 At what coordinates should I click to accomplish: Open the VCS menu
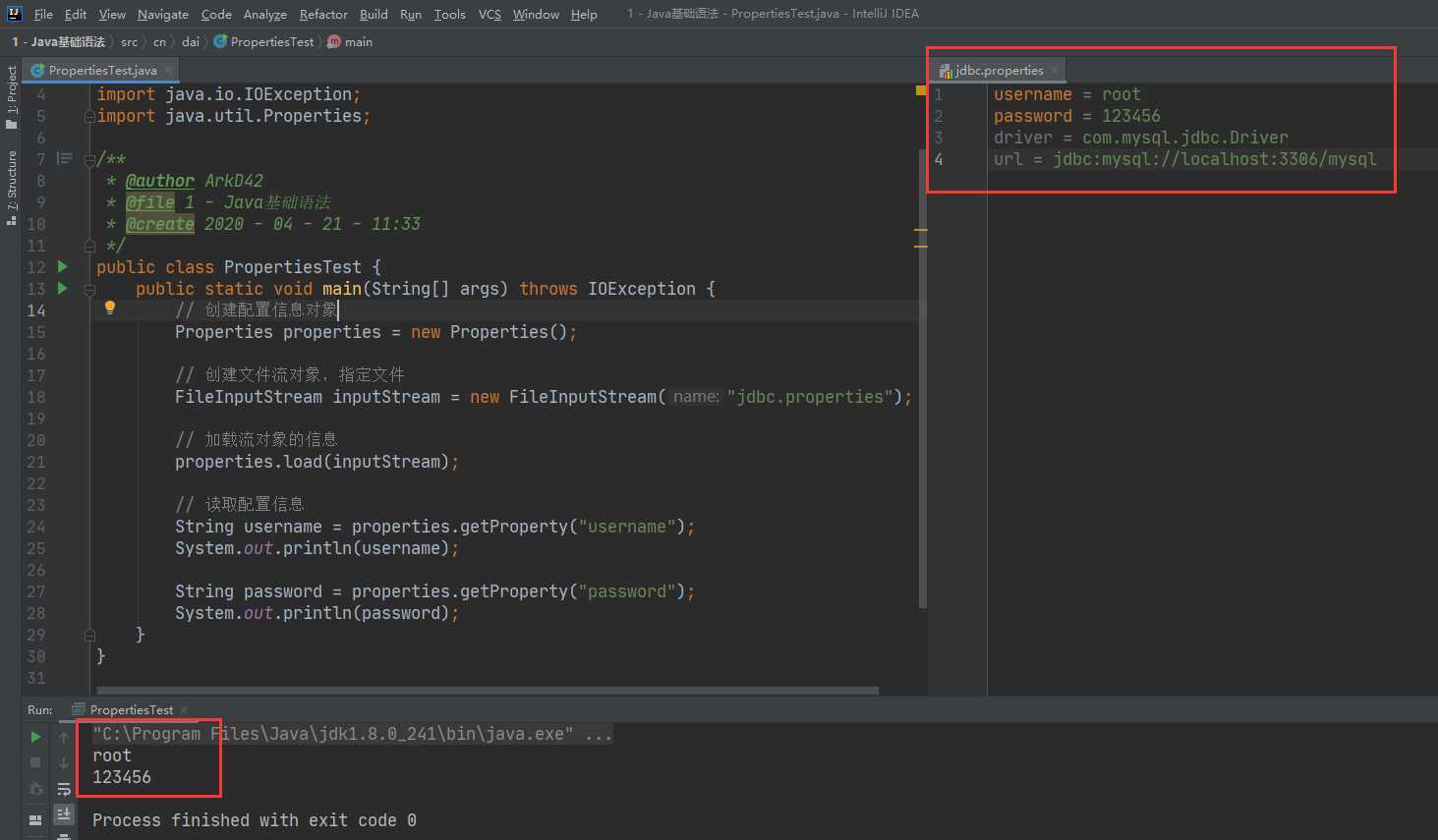(489, 14)
